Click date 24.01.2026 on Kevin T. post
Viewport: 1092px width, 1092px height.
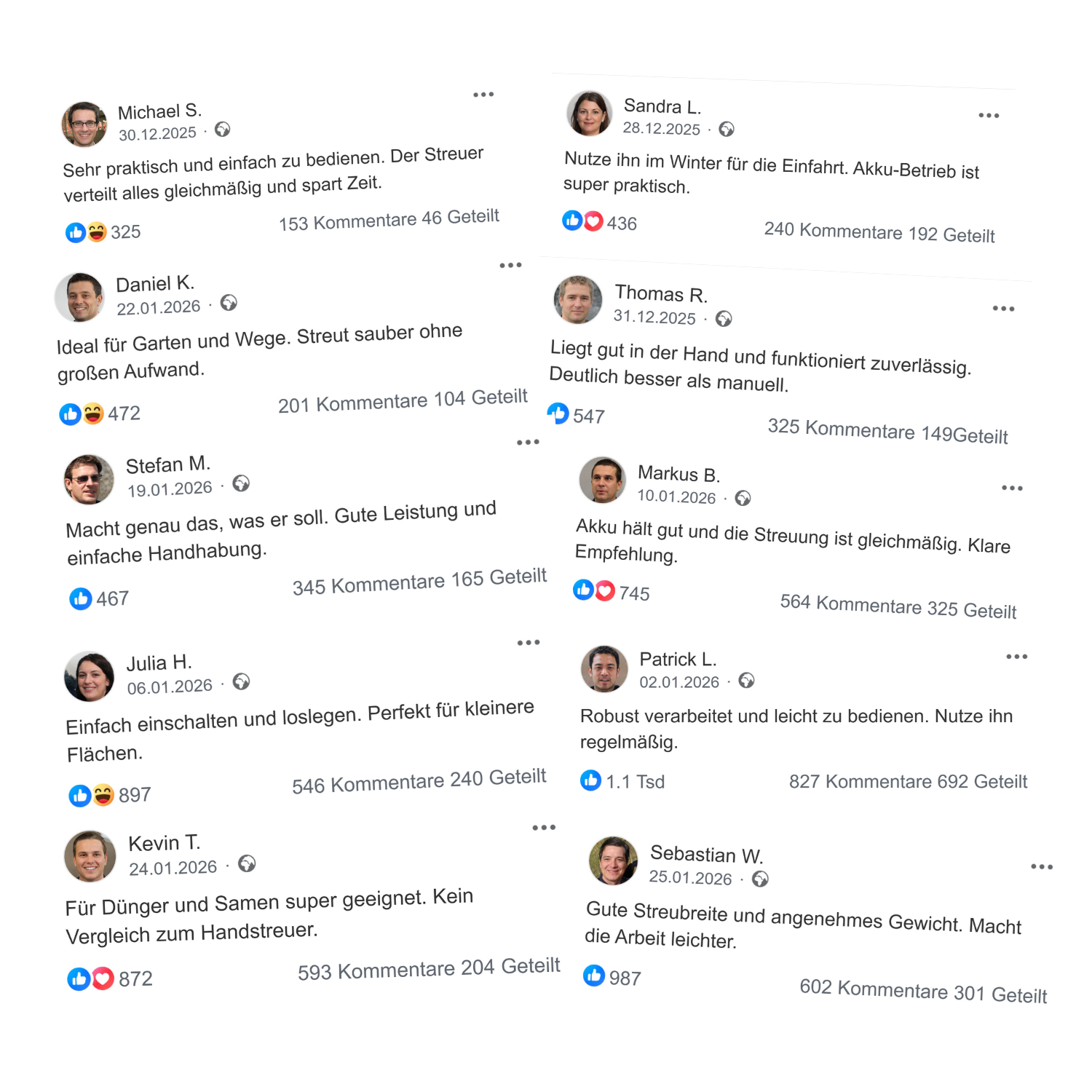point(173,868)
